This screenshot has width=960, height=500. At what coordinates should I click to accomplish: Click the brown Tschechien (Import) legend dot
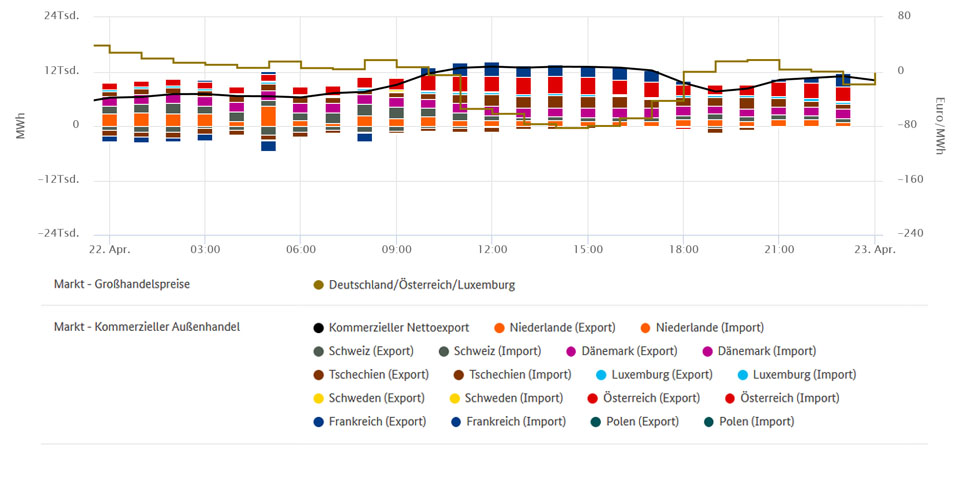pyautogui.click(x=459, y=375)
